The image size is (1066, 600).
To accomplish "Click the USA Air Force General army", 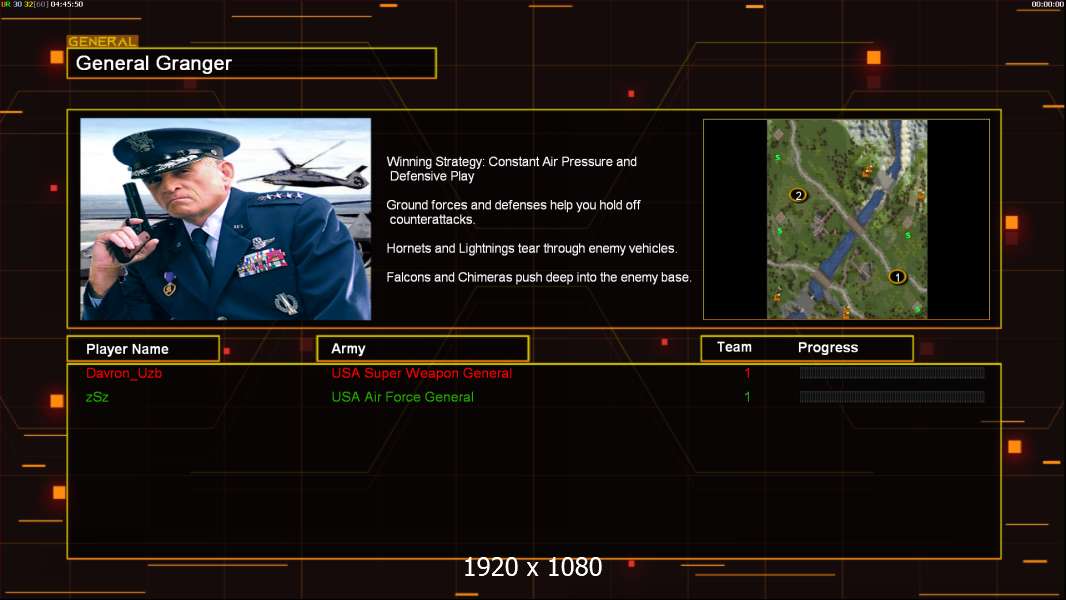I will 402,397.
